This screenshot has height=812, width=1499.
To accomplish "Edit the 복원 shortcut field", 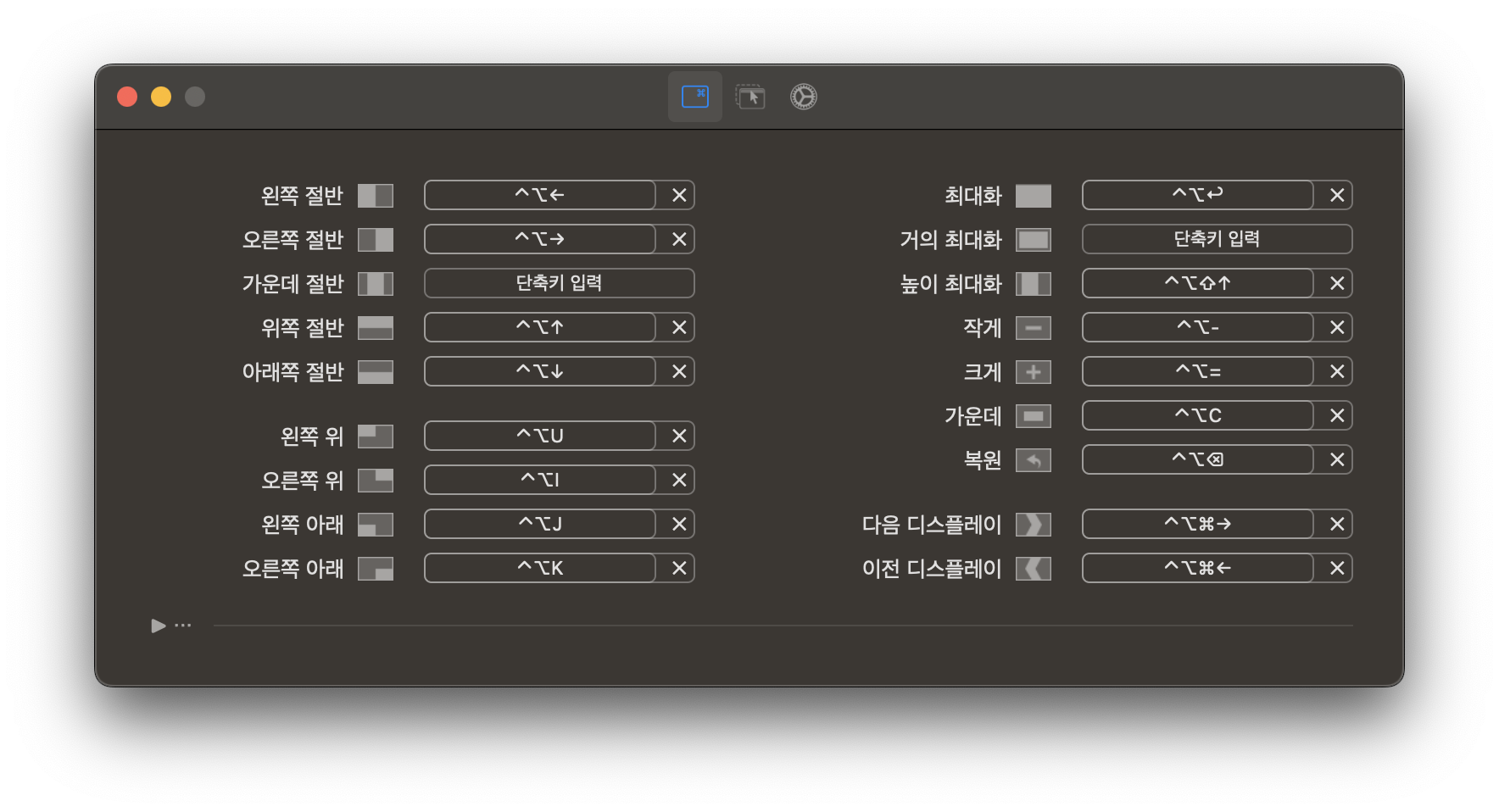I will coord(1198,459).
